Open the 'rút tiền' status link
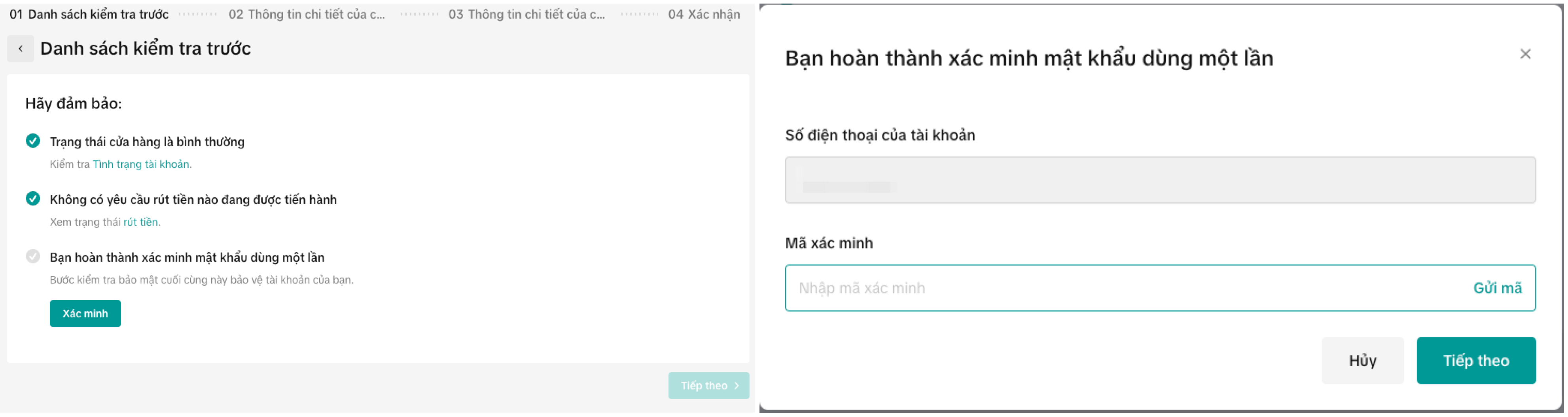 tap(140, 222)
